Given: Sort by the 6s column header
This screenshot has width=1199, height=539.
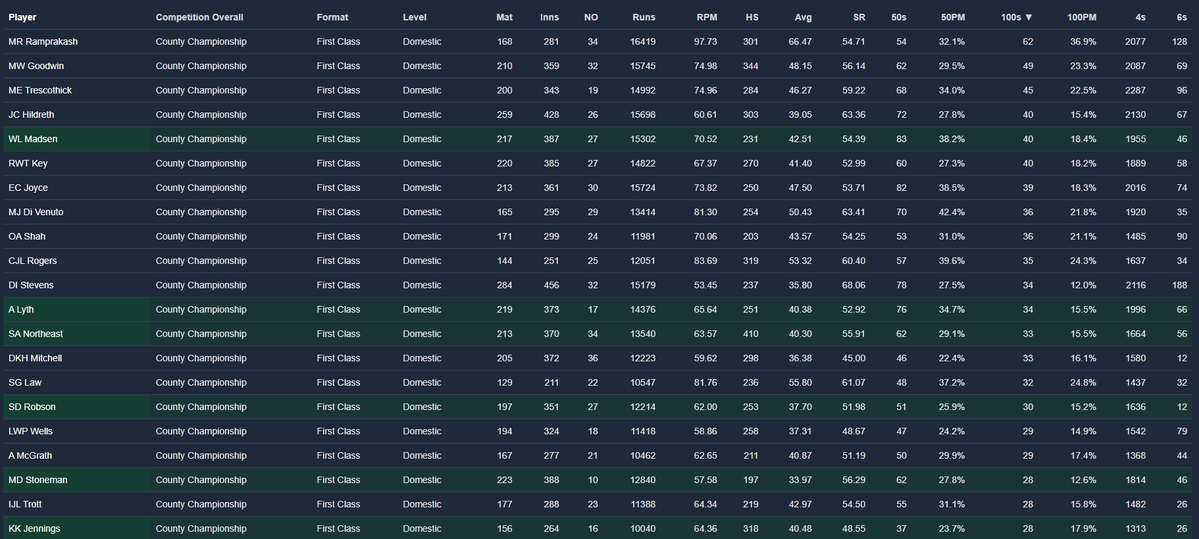Looking at the screenshot, I should pyautogui.click(x=1182, y=17).
